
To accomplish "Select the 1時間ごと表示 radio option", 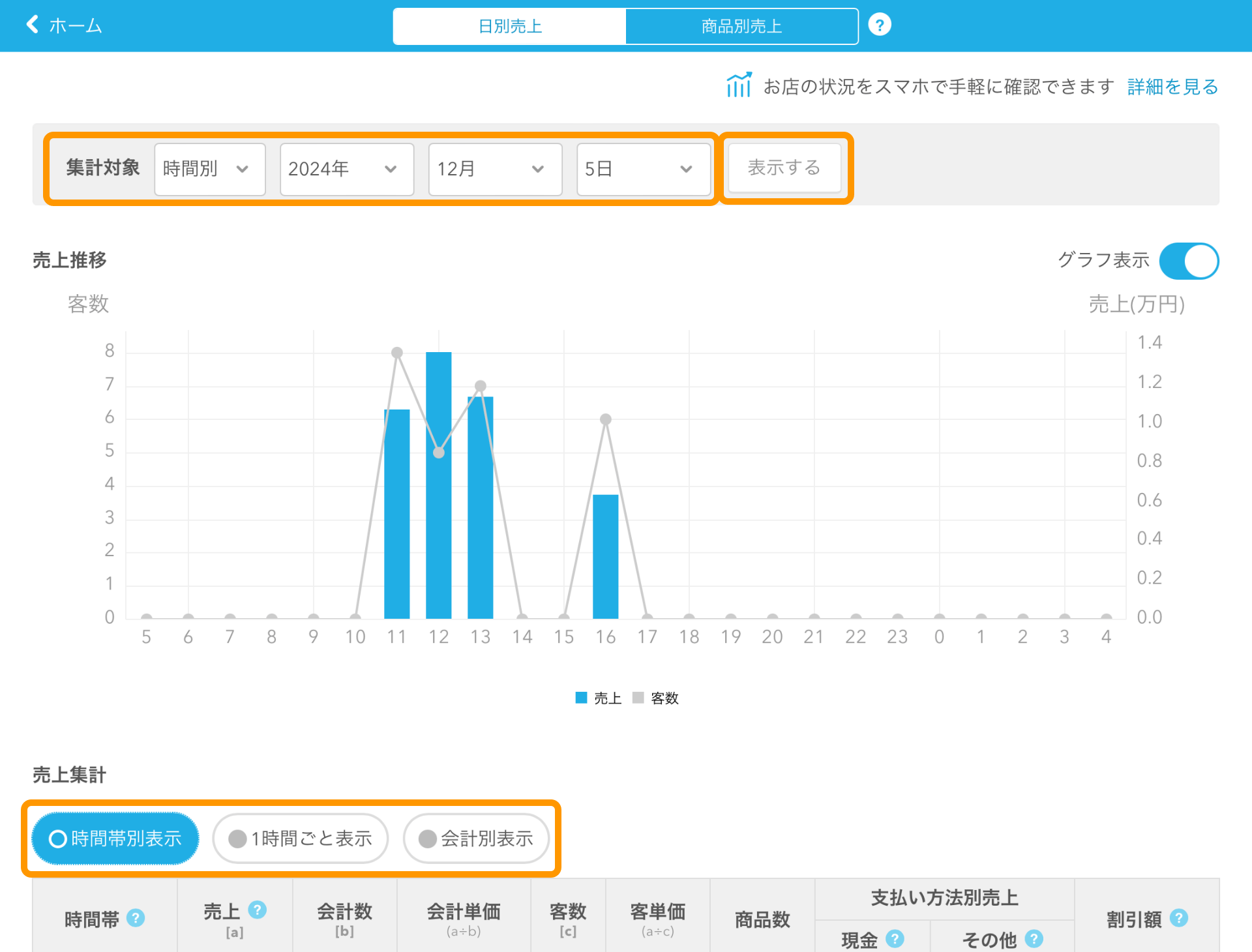I will pyautogui.click(x=301, y=838).
